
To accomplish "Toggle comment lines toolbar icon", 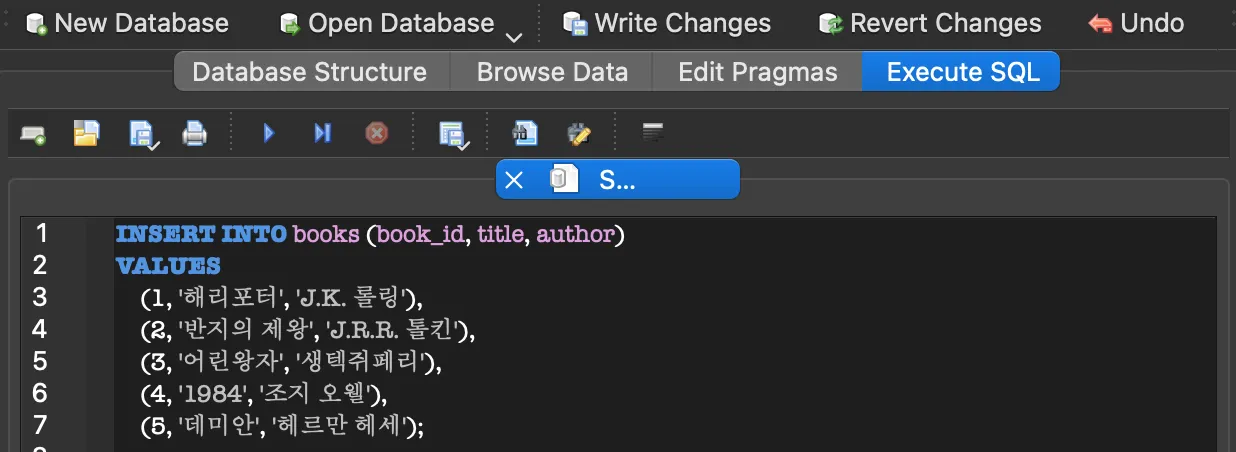I will 653,132.
